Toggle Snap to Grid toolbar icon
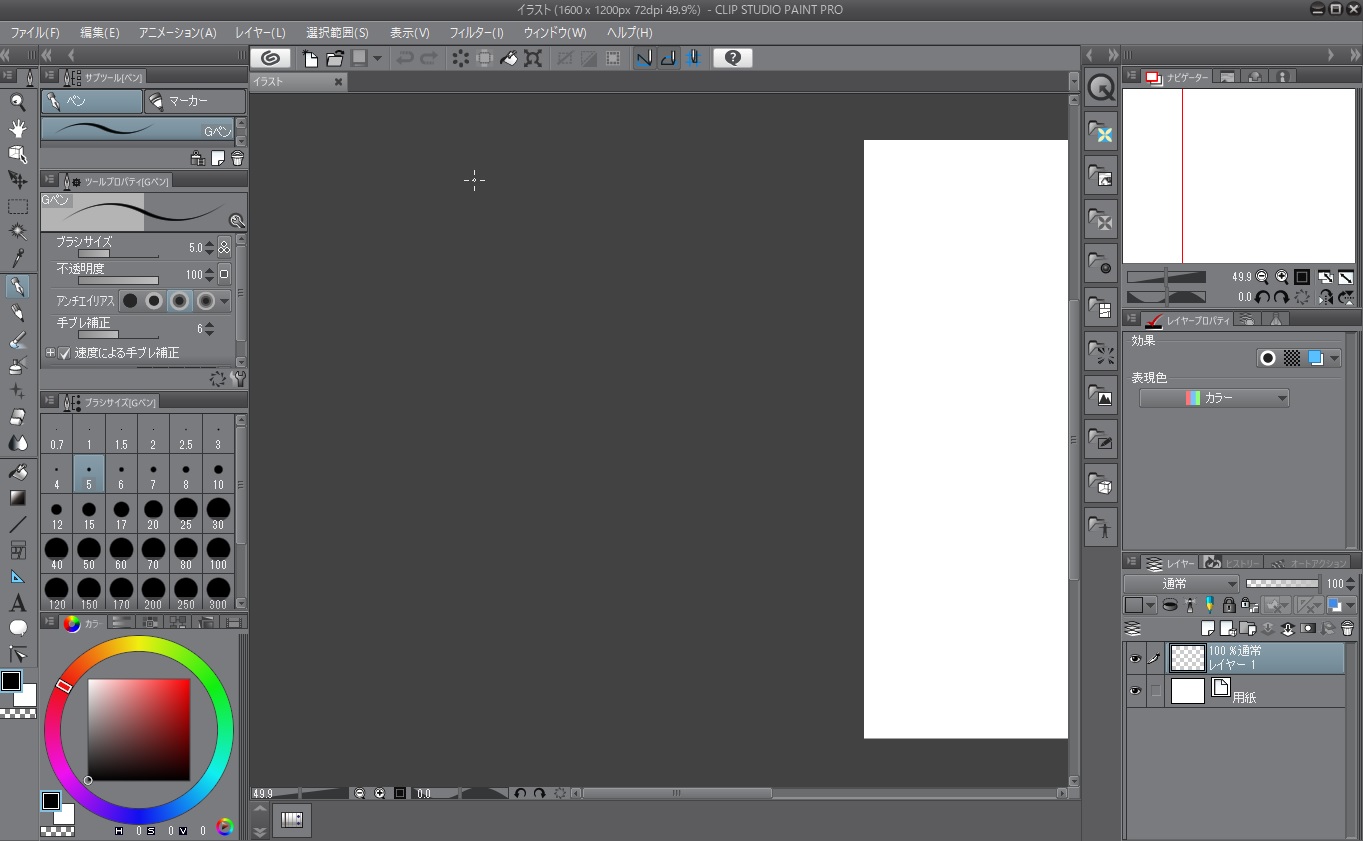This screenshot has height=841, width=1363. [692, 58]
